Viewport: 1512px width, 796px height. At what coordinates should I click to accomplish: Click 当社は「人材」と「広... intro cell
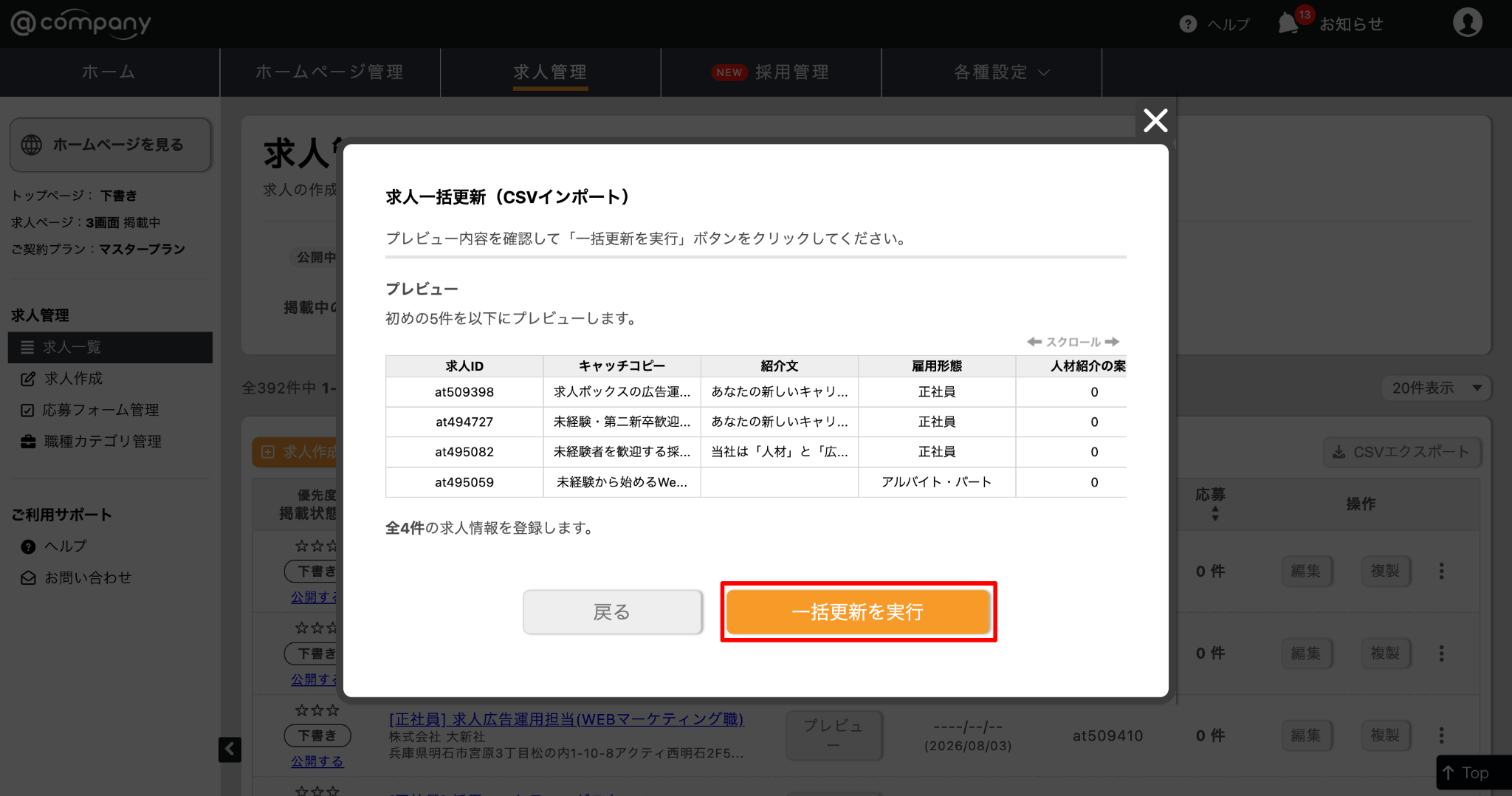[780, 452]
